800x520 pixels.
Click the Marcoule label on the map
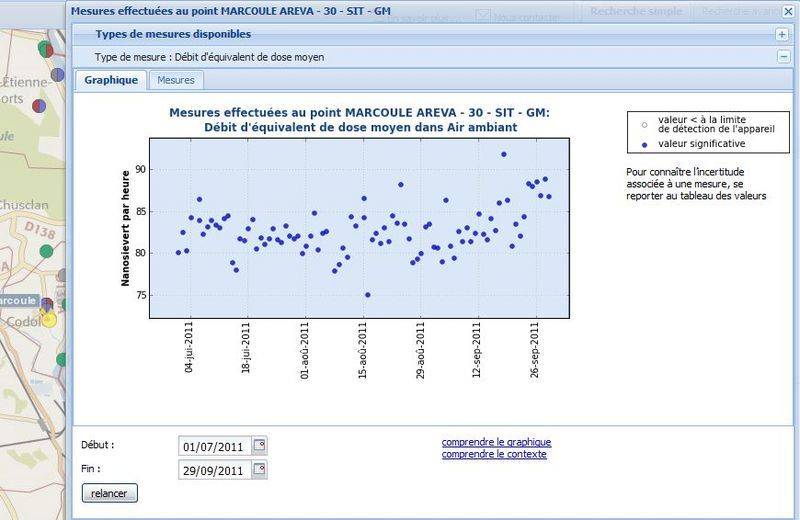pos(18,301)
